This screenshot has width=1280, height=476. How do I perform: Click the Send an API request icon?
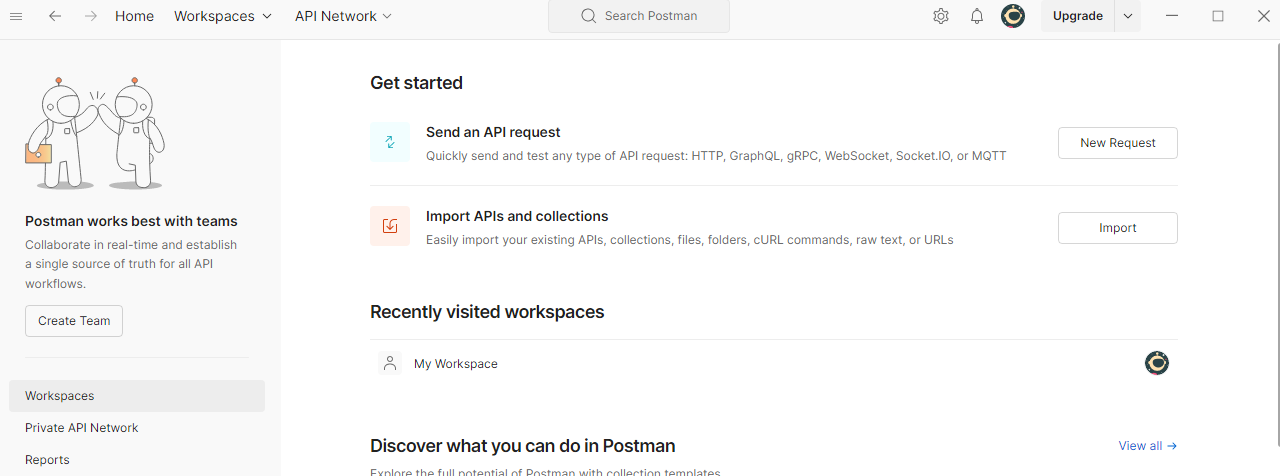[390, 142]
